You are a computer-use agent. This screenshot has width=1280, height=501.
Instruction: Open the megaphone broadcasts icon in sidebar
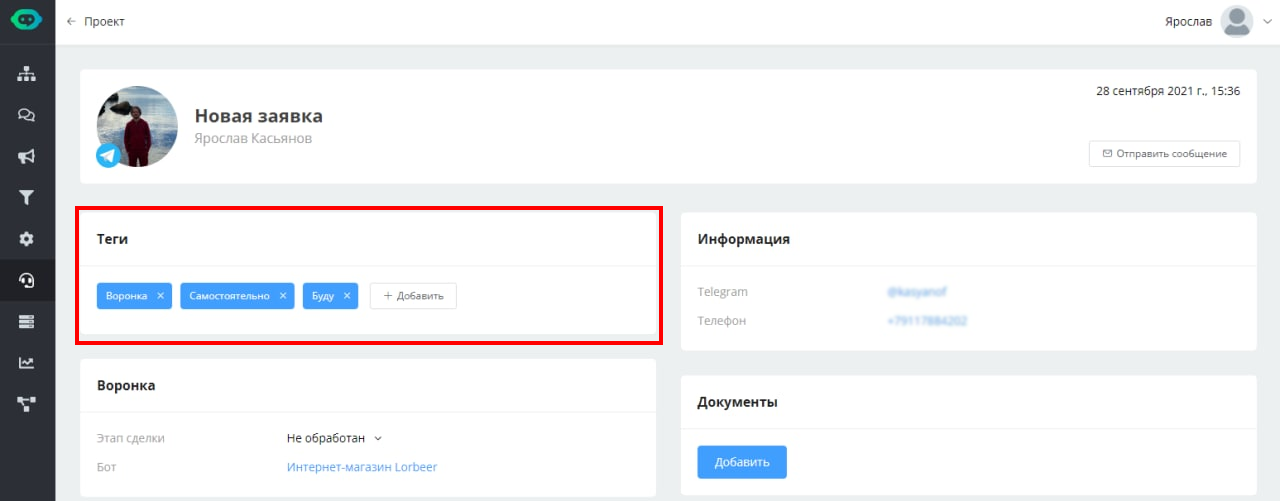pyautogui.click(x=27, y=156)
